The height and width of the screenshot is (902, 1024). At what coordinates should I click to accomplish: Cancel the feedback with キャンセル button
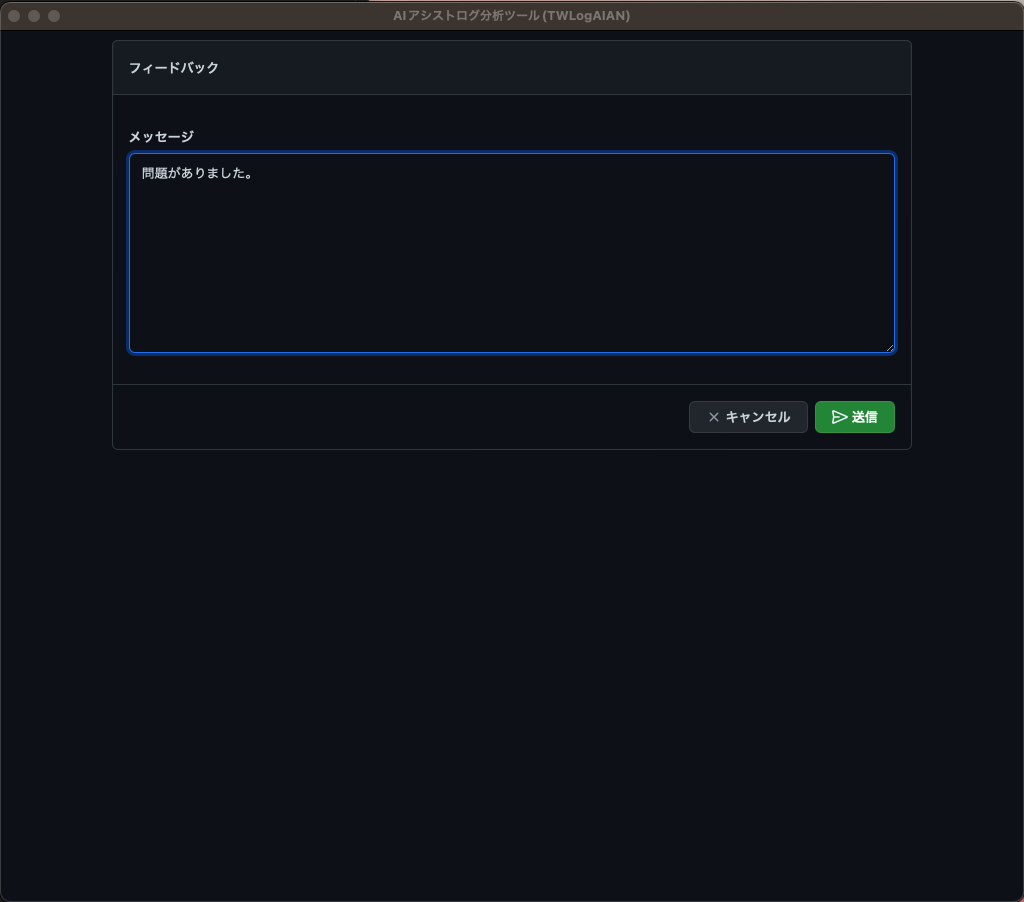[x=748, y=417]
